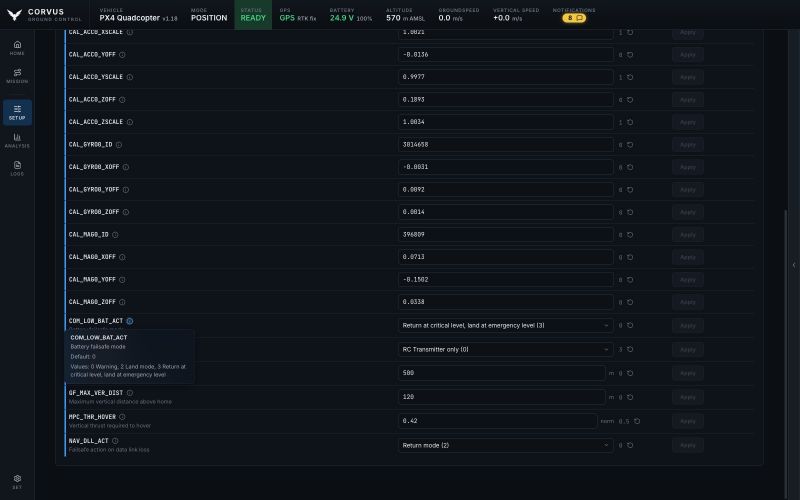Show info for CAL_ACC0_ZOFF
Image resolution: width=800 pixels, height=500 pixels.
pyautogui.click(x=122, y=99)
